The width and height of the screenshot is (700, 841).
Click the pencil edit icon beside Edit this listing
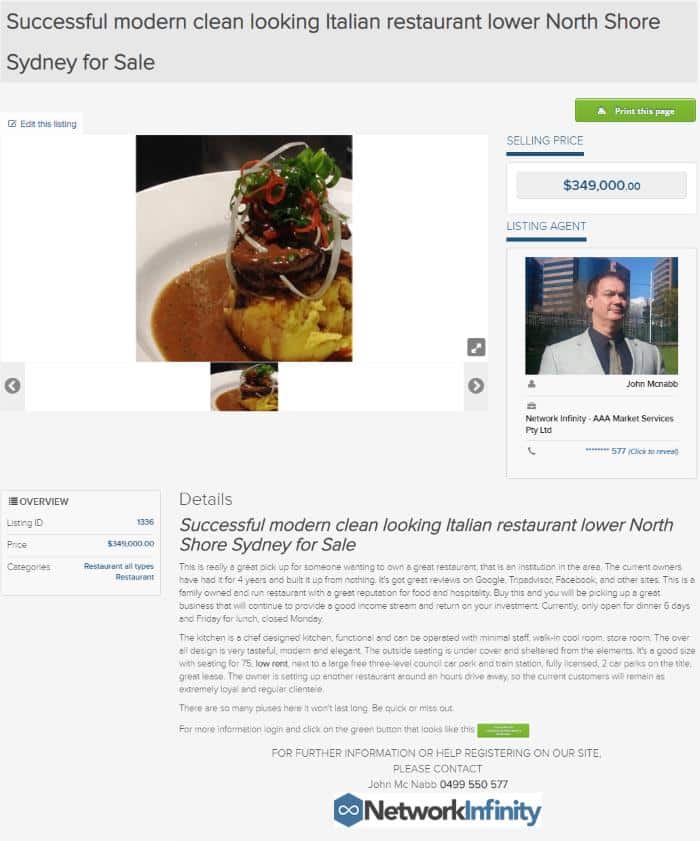click(x=12, y=124)
